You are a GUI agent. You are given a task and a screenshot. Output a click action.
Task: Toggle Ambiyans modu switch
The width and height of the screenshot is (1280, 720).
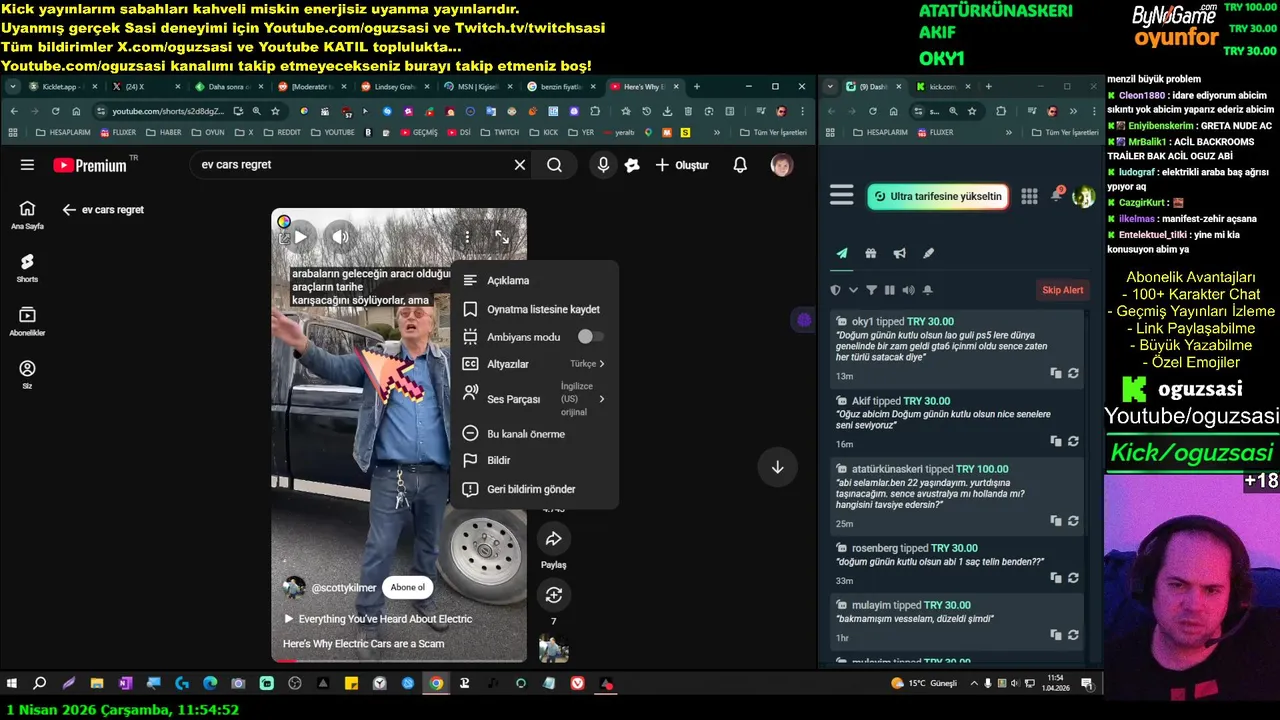coord(590,337)
